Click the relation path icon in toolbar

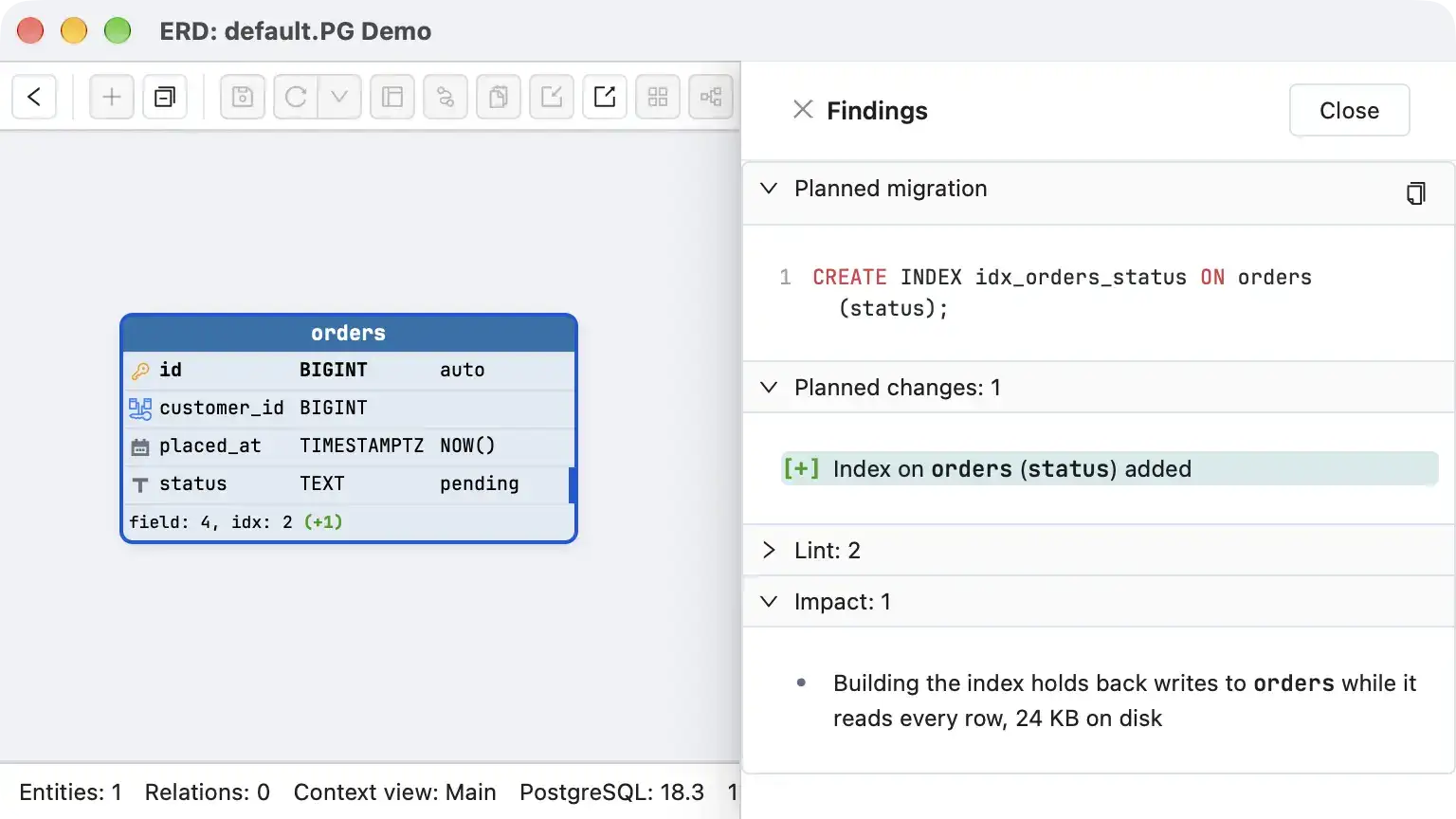pyautogui.click(x=446, y=97)
